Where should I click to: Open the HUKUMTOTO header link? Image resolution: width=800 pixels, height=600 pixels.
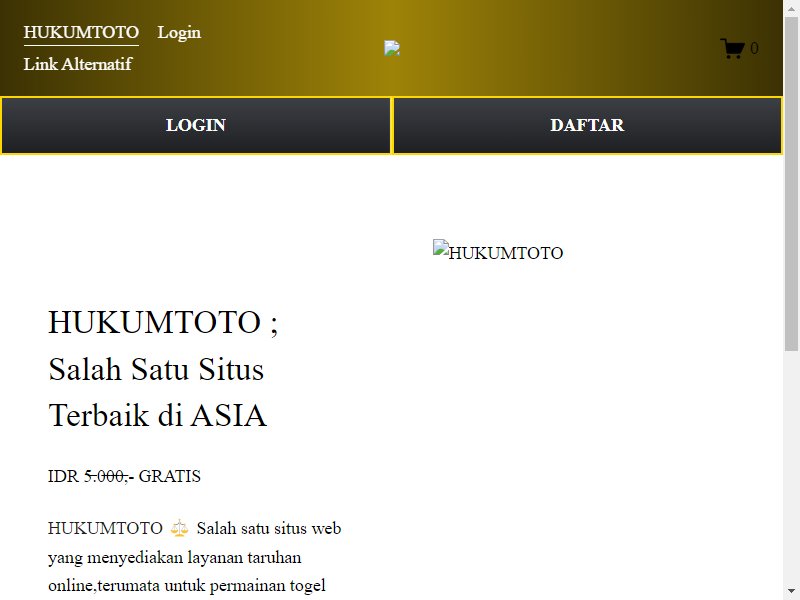pyautogui.click(x=81, y=33)
